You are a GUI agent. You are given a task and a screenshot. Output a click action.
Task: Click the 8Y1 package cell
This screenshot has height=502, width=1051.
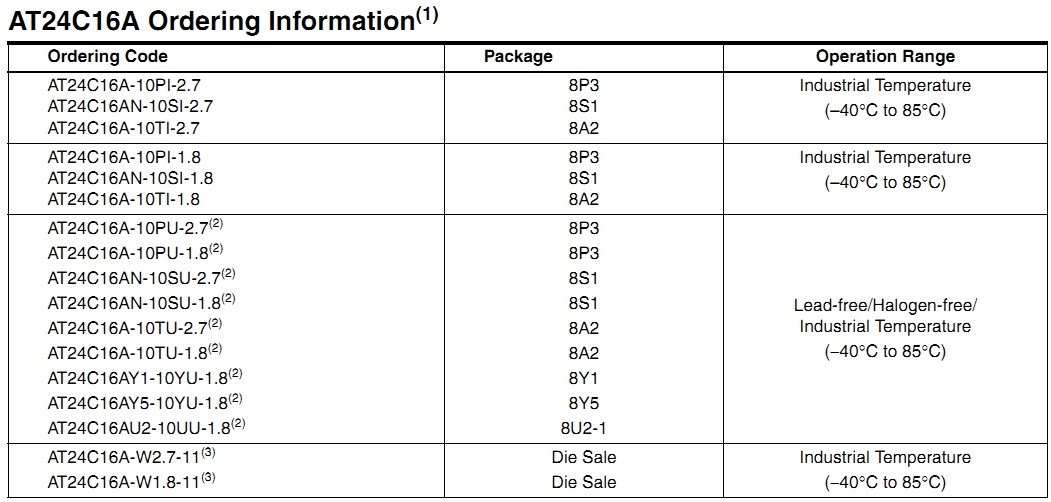click(584, 379)
